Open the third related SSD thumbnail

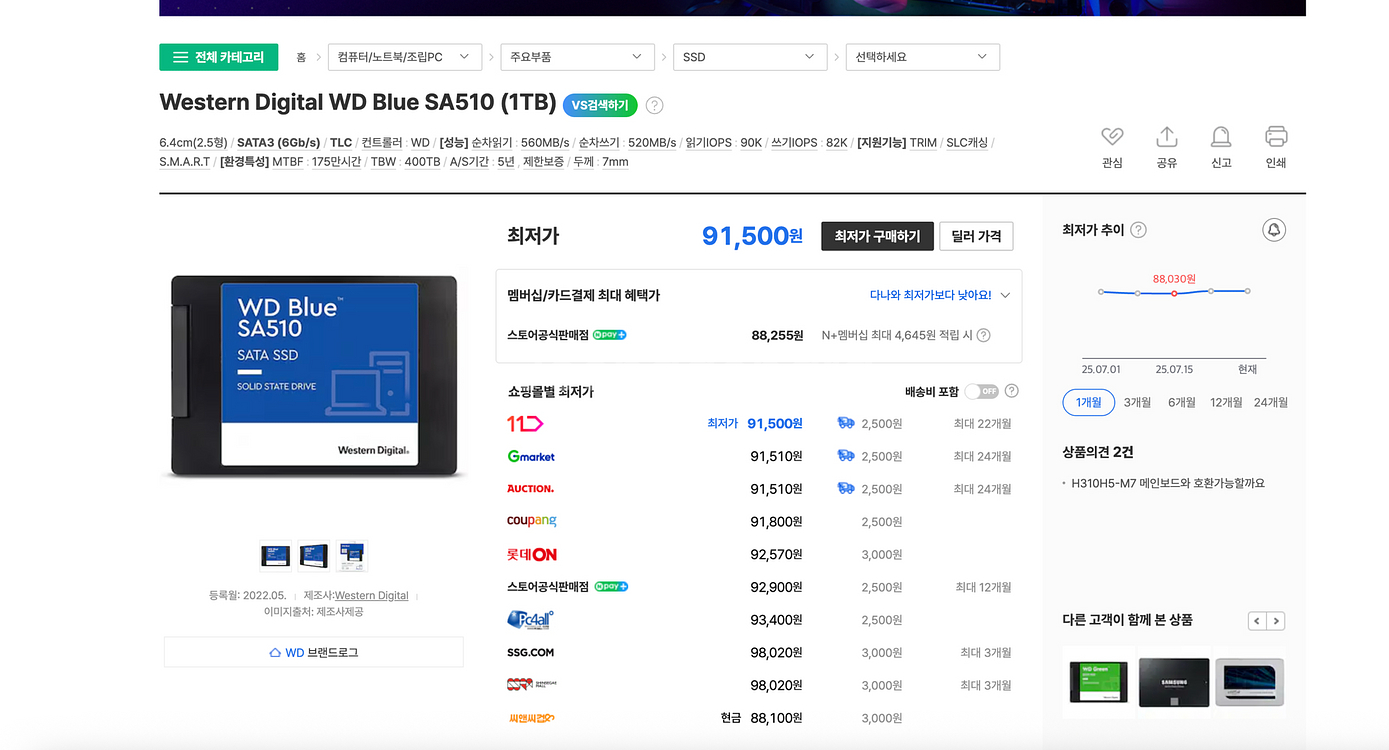(x=1249, y=682)
